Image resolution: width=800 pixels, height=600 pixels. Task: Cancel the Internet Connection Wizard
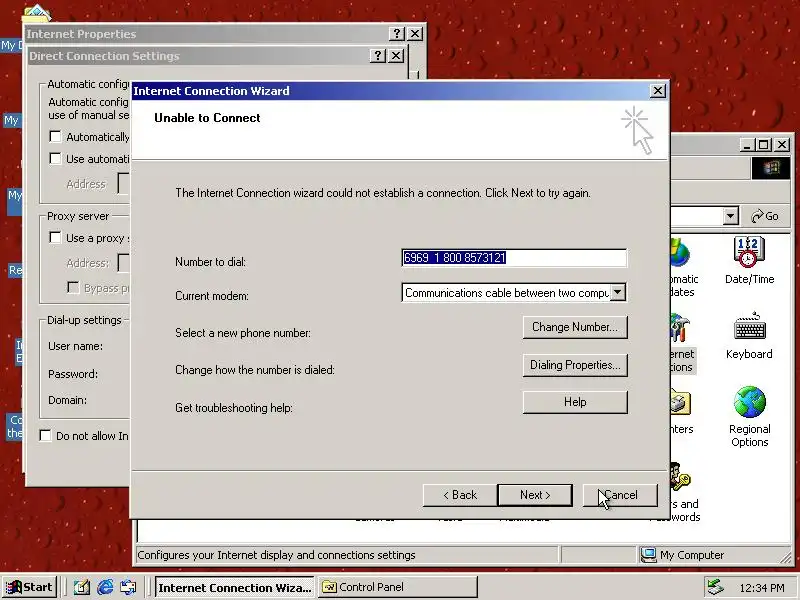click(x=620, y=495)
